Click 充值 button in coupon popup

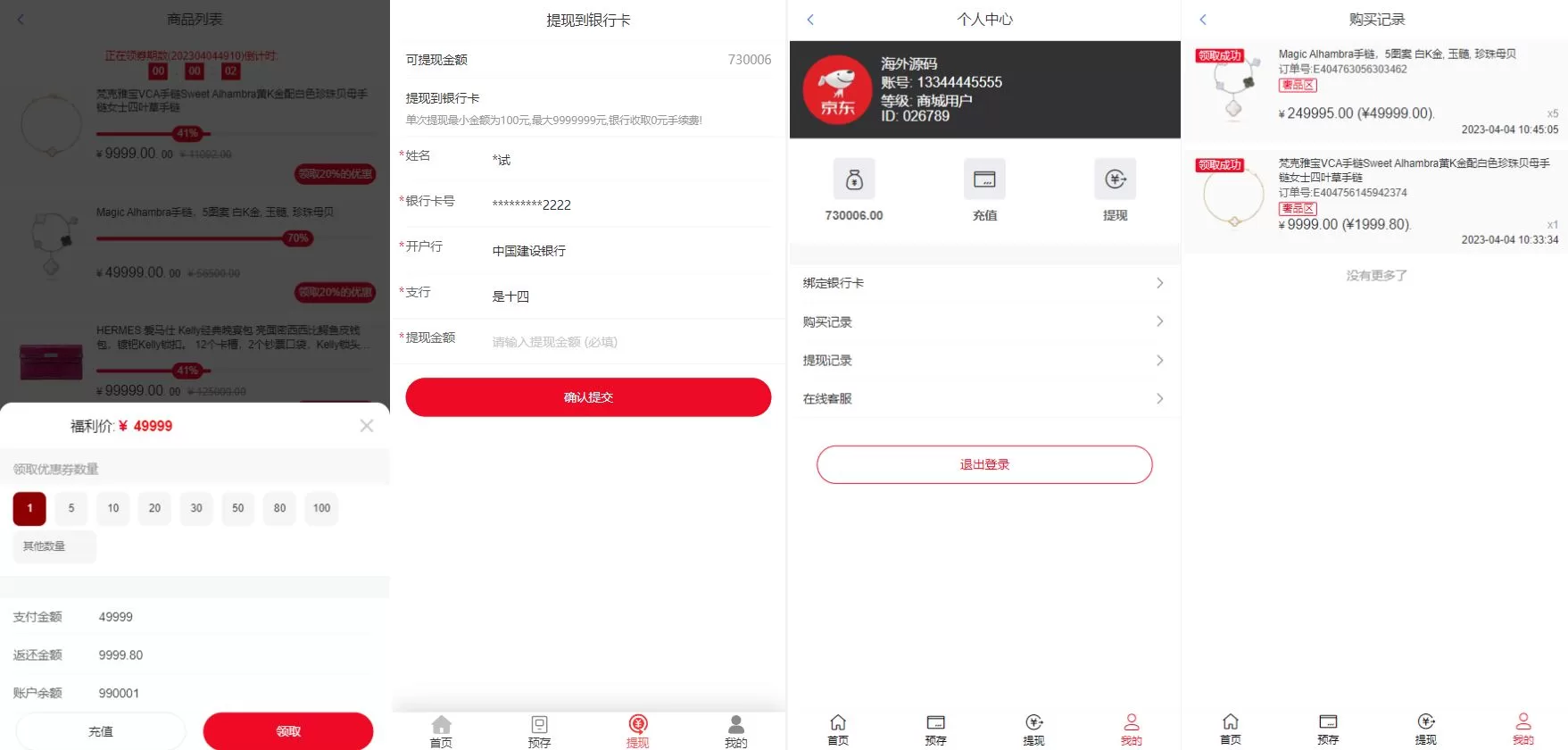click(101, 731)
